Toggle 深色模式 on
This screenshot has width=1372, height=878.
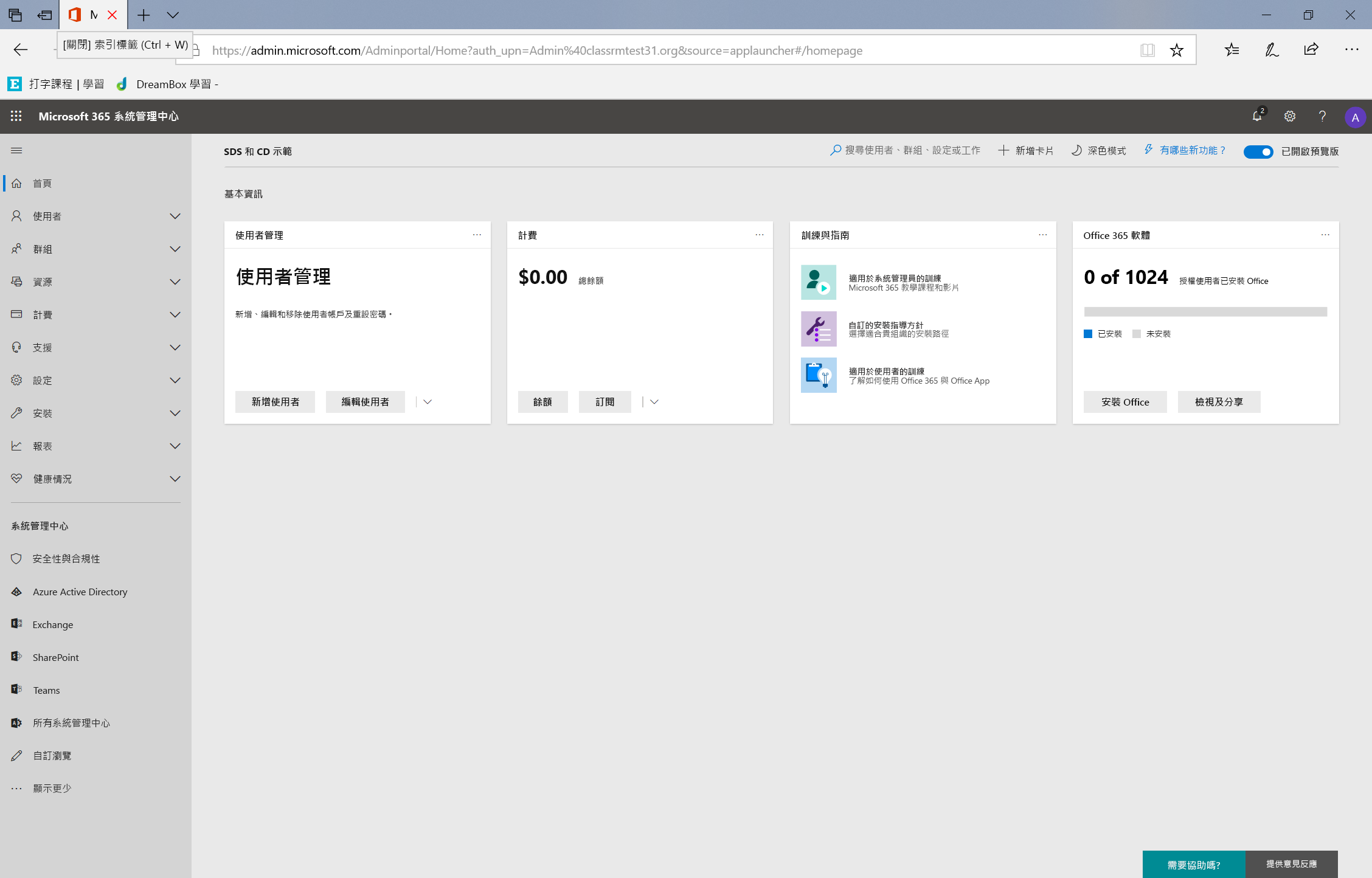click(x=1099, y=151)
